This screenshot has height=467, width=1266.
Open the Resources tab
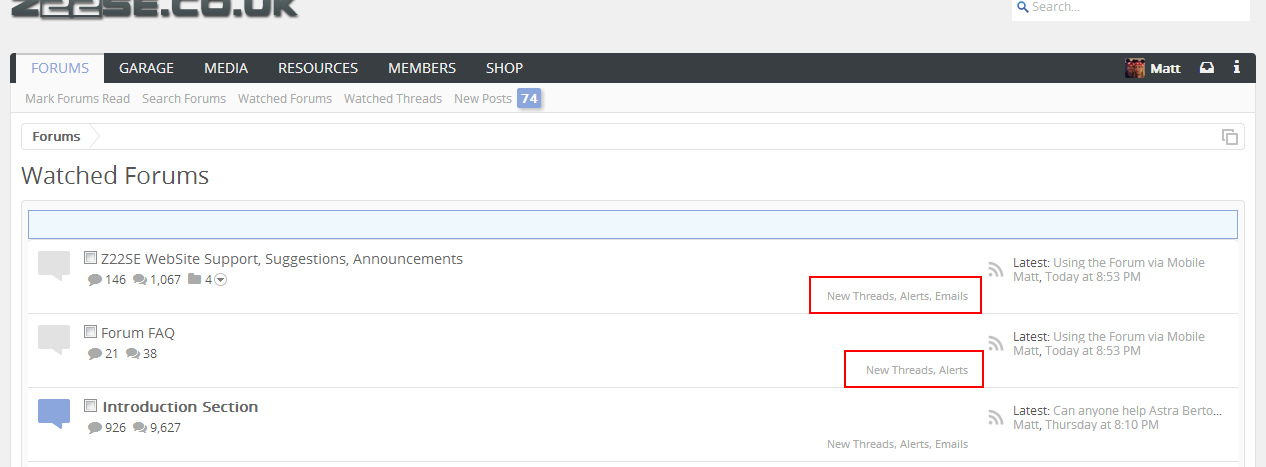click(x=318, y=68)
